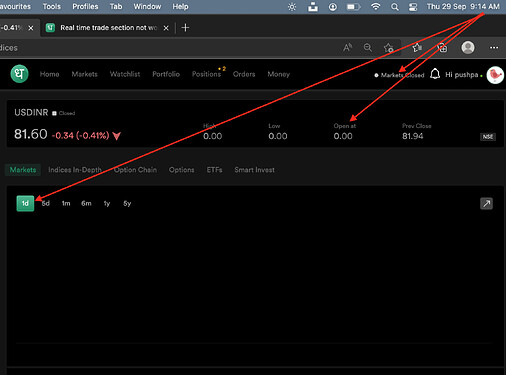The image size is (506, 375).
Task: Select the 1d chart range
Action: coord(25,203)
